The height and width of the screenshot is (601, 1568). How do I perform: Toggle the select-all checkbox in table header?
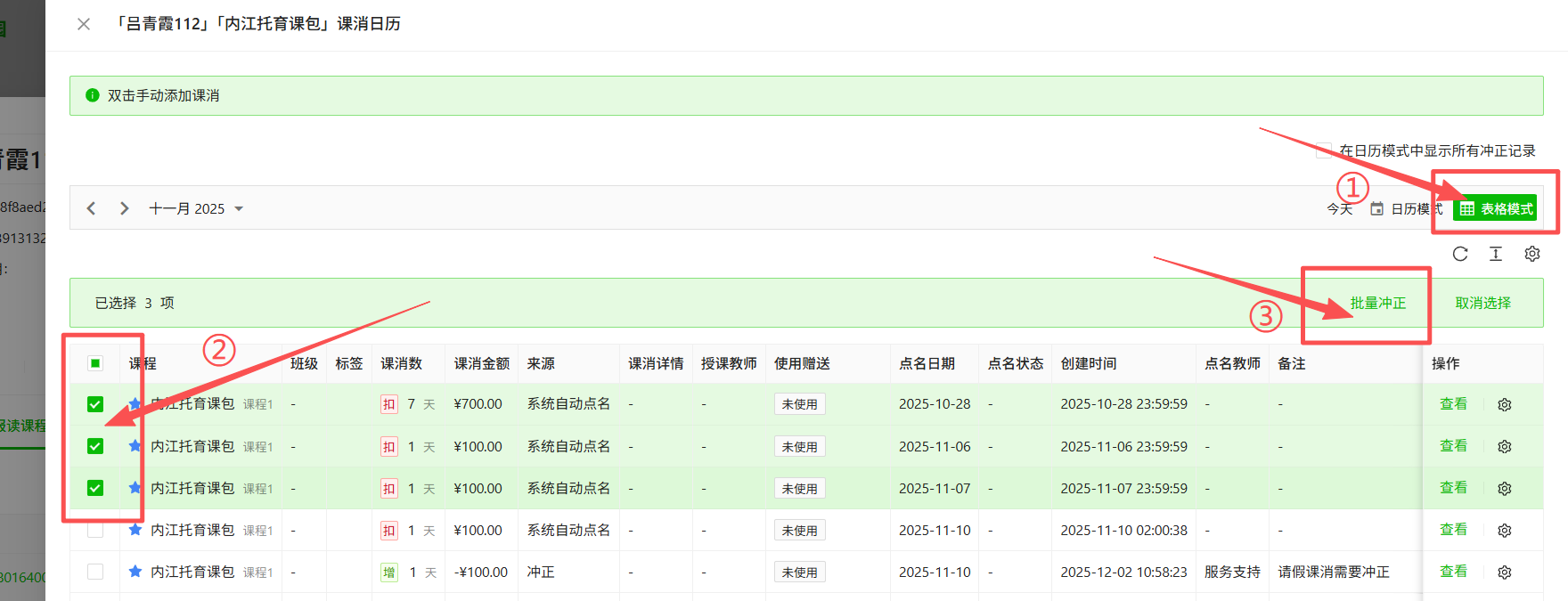click(95, 363)
